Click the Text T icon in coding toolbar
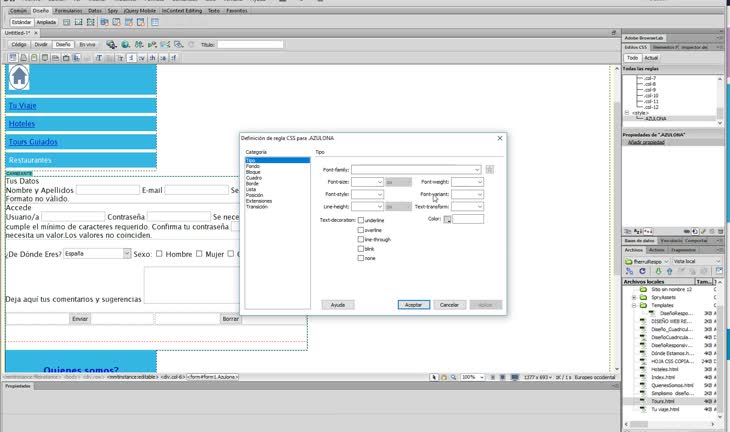Viewport: 730px width, 432px height. 99,58
